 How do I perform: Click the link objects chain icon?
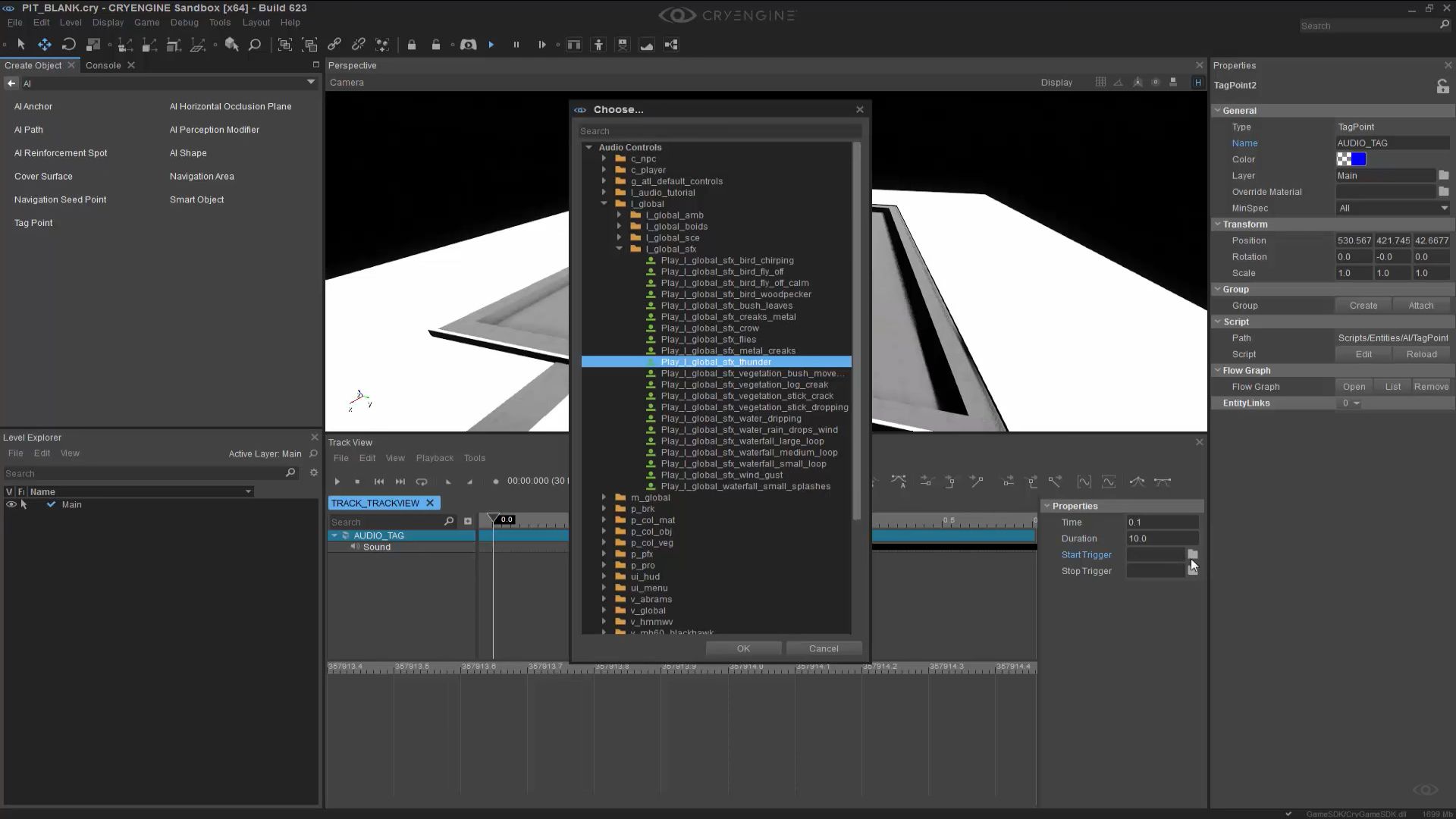coord(334,45)
